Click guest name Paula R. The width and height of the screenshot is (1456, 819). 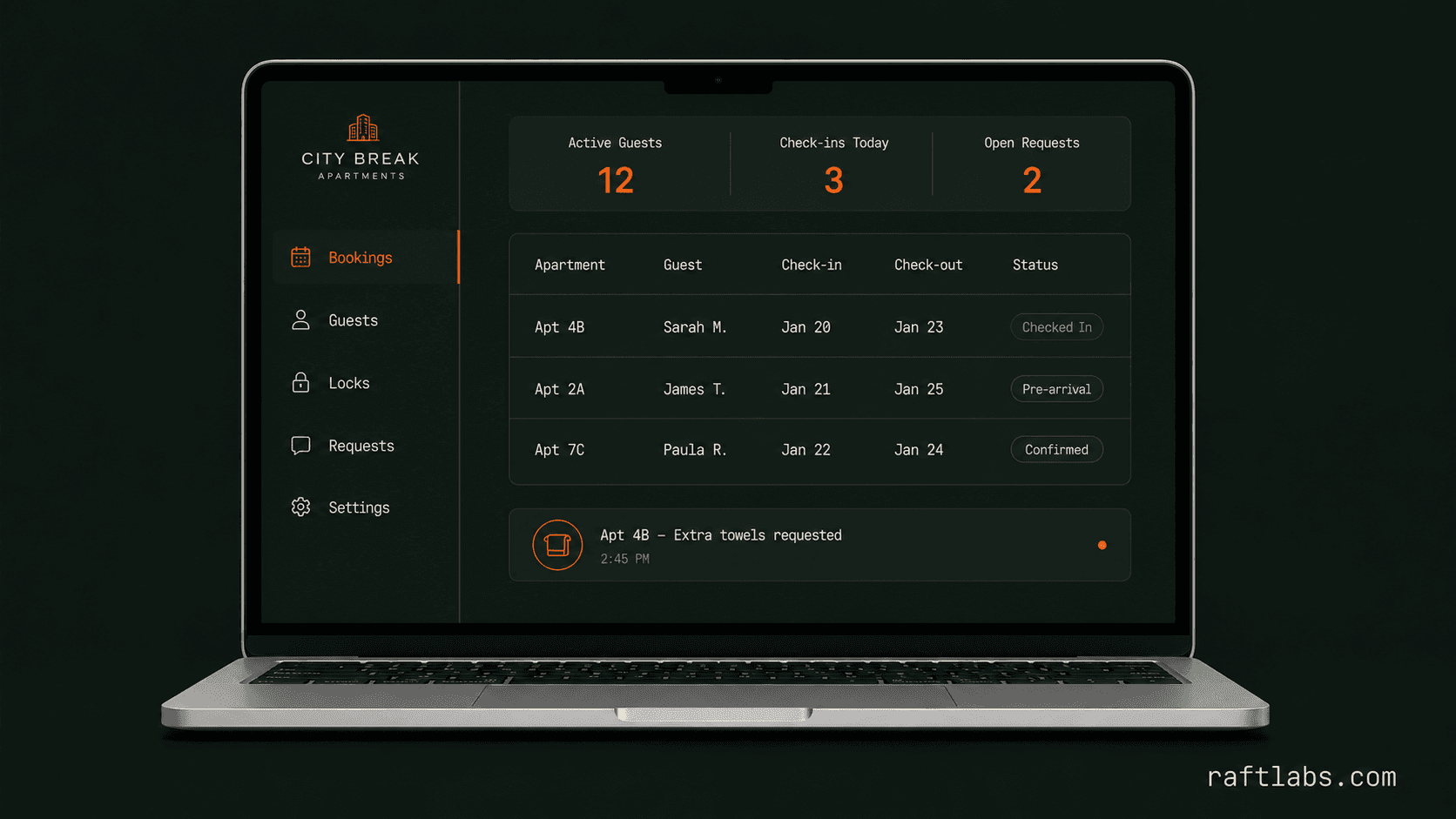(695, 450)
